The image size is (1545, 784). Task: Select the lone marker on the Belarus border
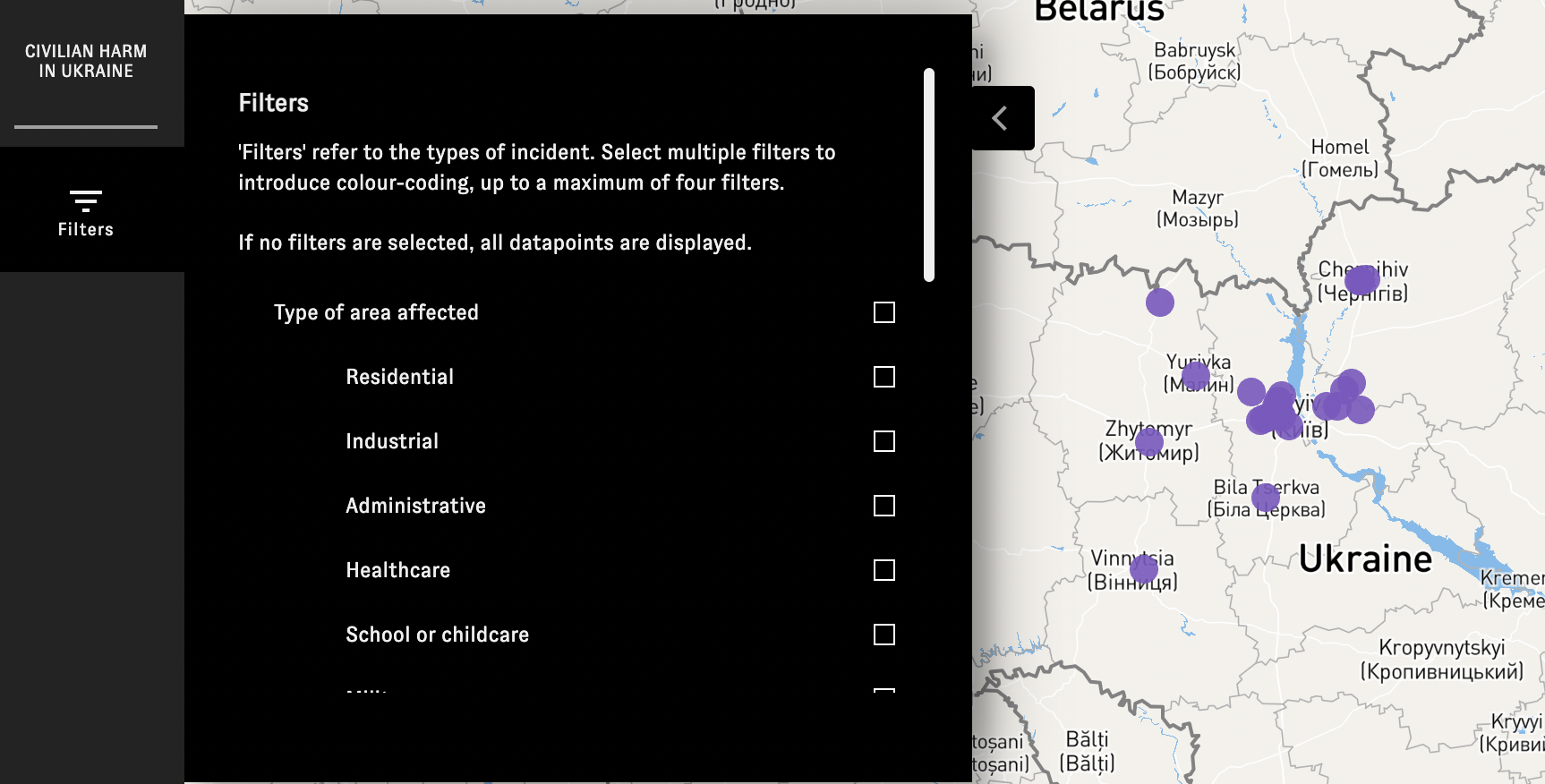1160,303
